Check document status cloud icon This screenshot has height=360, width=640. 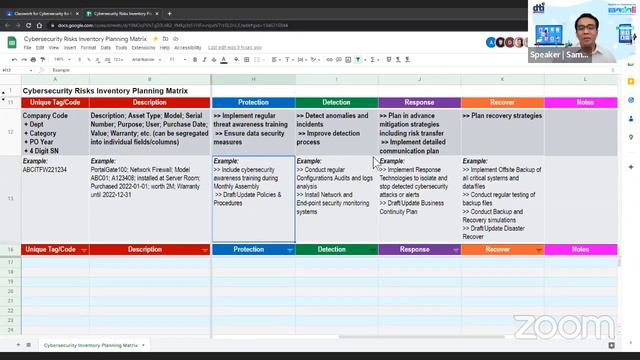[176, 39]
